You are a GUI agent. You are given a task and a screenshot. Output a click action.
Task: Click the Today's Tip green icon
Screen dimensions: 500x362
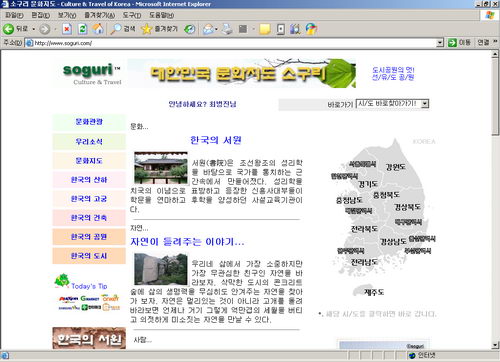(62, 280)
